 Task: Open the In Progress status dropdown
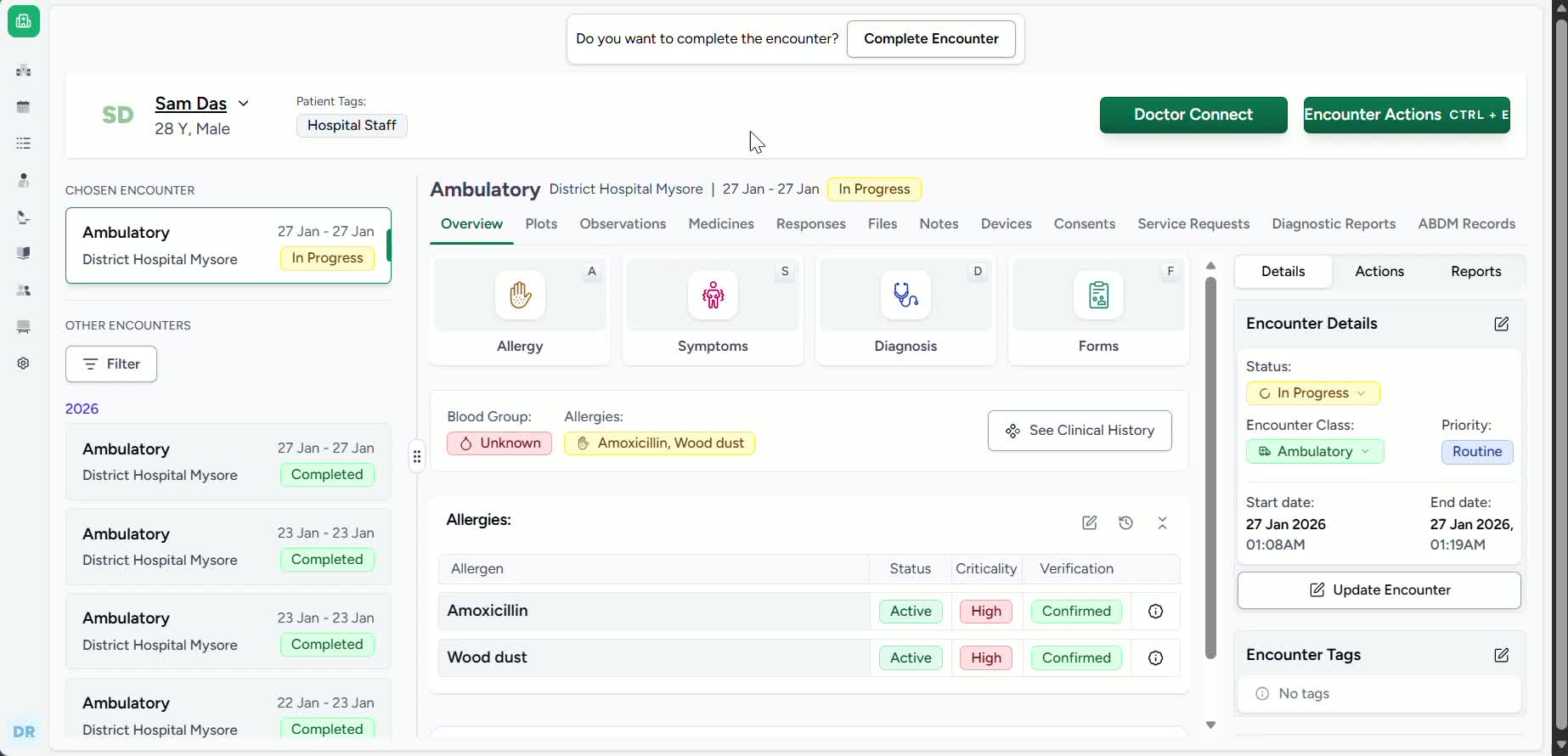click(1313, 393)
